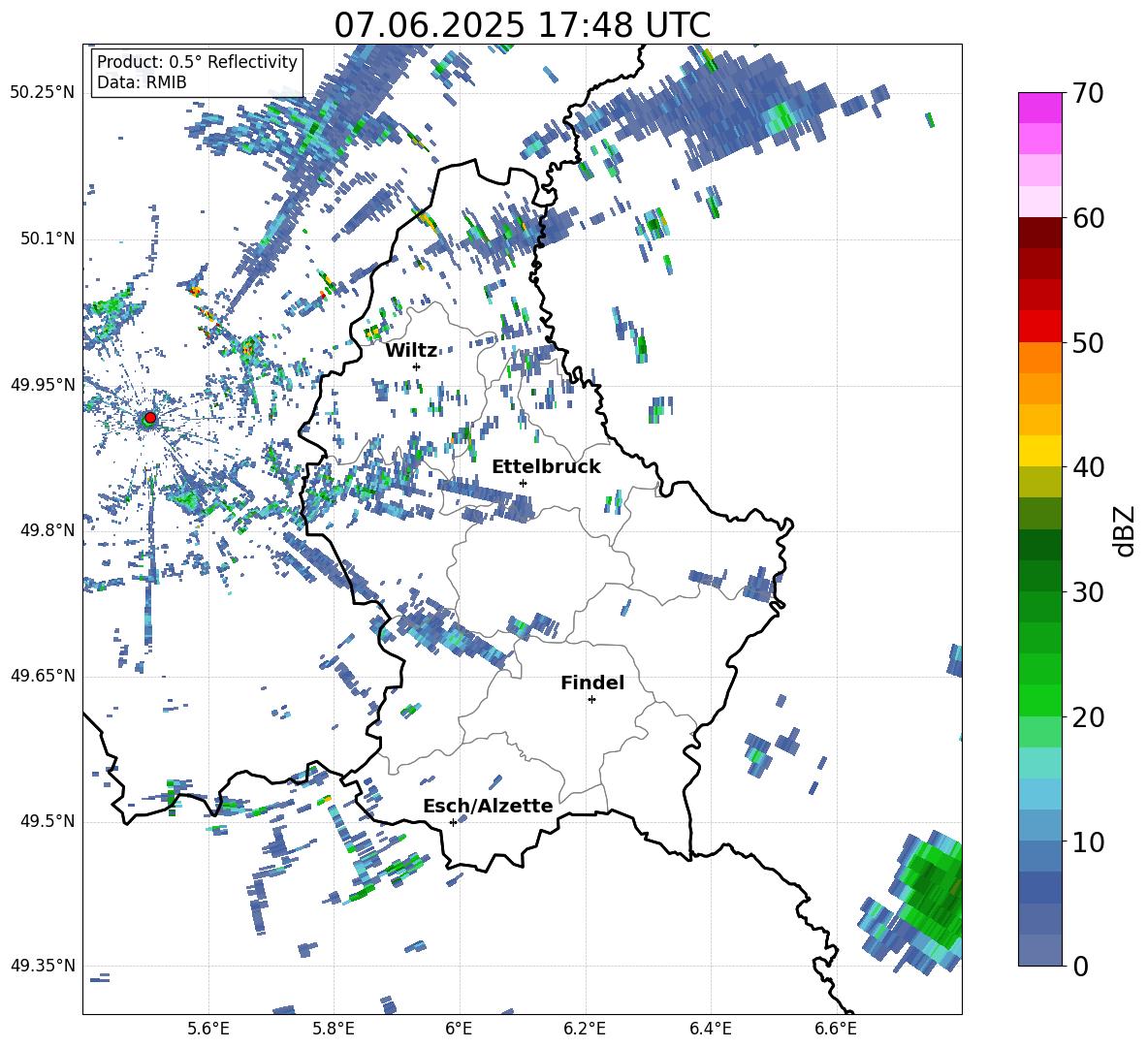Viewport: 1148px width, 1048px height.
Task: Click the 5.8°E longitude label
Action: (x=334, y=1029)
